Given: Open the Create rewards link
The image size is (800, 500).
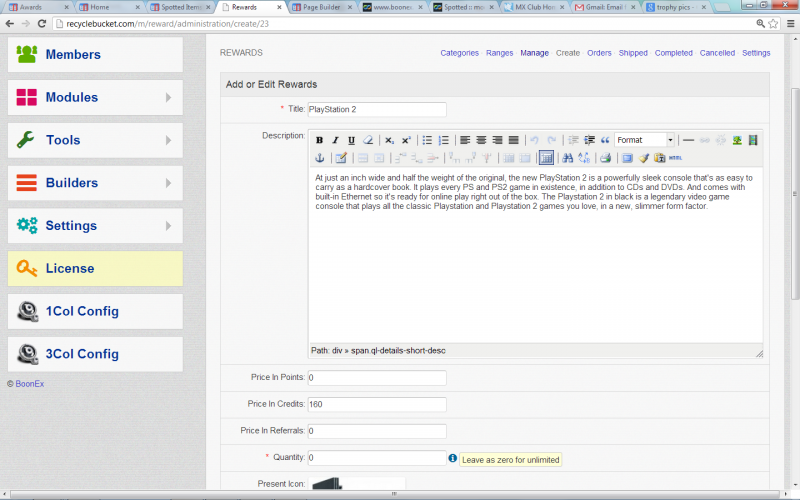Looking at the screenshot, I should [568, 53].
